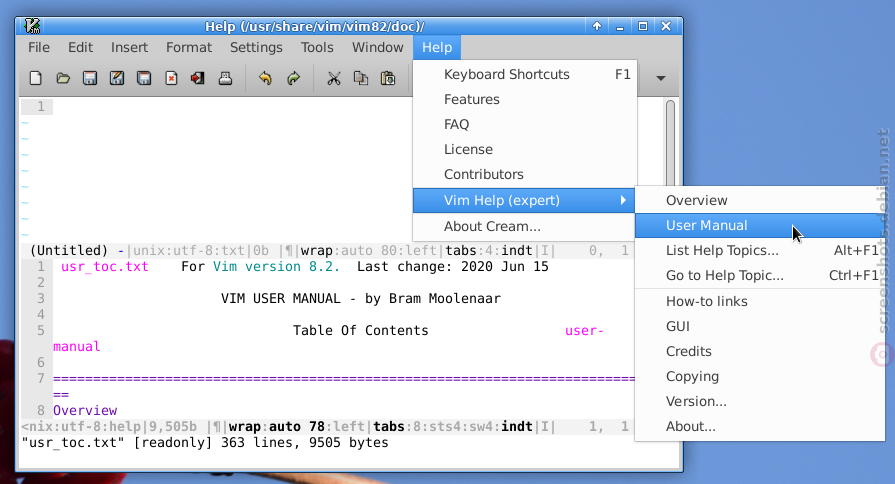Click the (Untitled) status line

pos(327,251)
